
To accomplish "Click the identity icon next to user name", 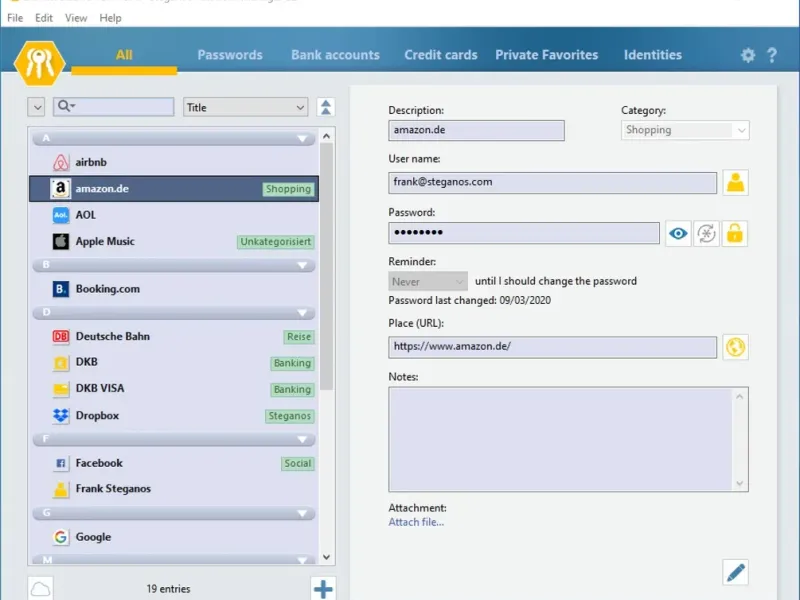I will 735,183.
